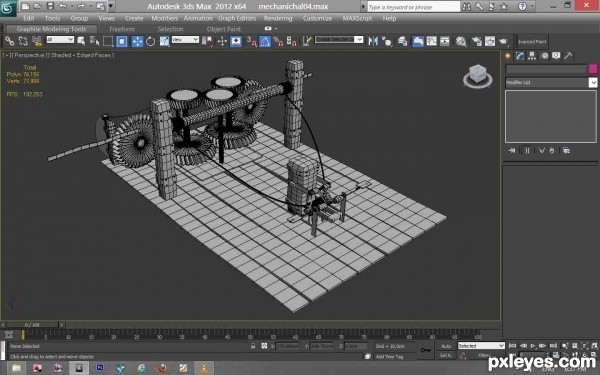Open the Rendered Frame Window icon
The width and height of the screenshot is (600, 375).
click(x=490, y=41)
